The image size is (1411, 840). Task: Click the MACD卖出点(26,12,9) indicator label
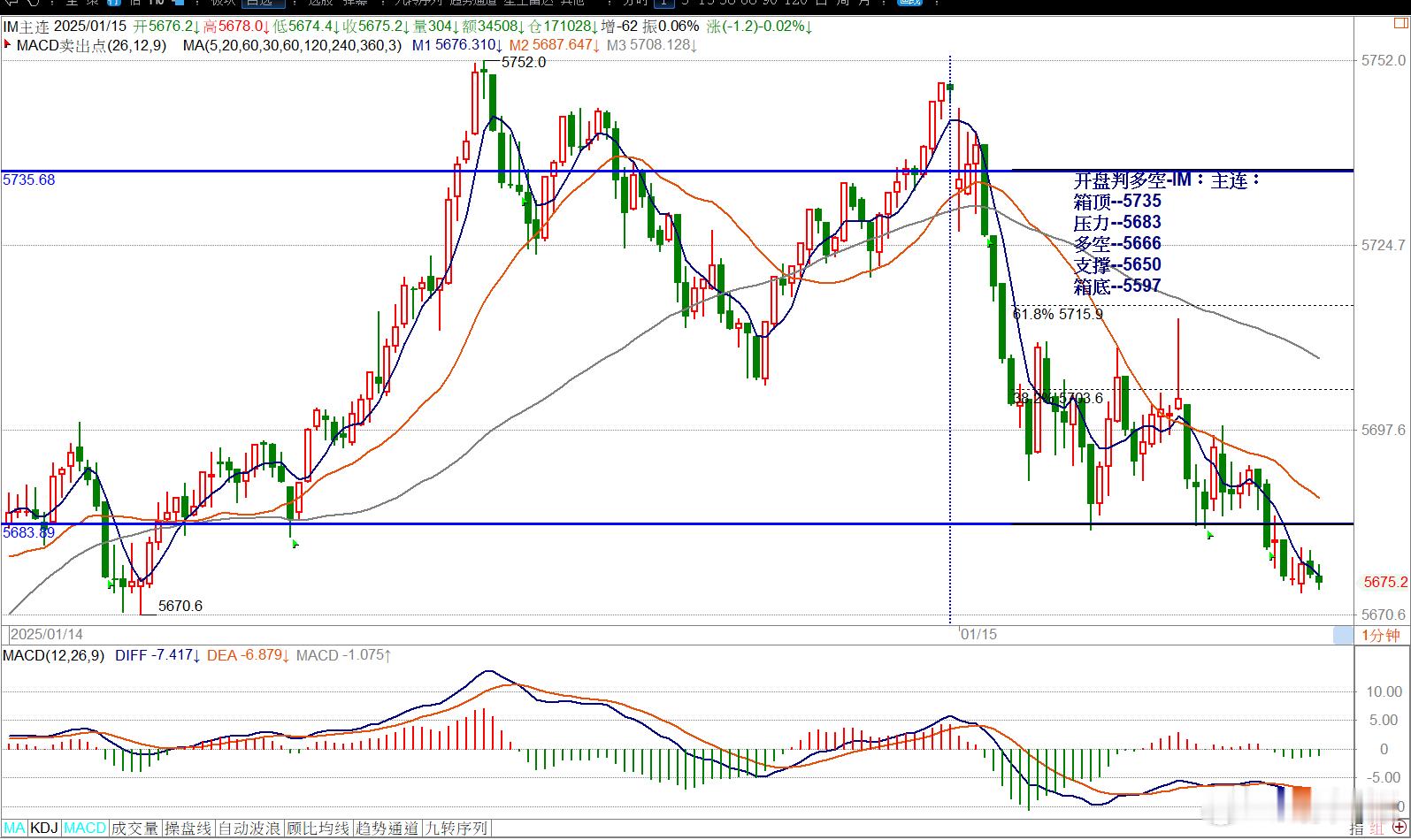pyautogui.click(x=92, y=44)
